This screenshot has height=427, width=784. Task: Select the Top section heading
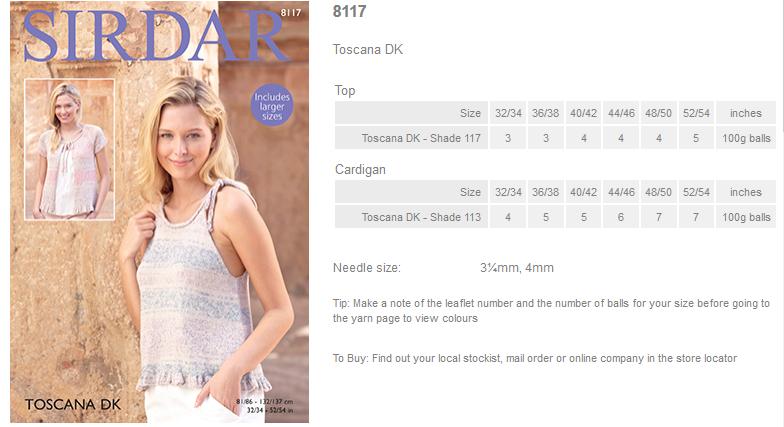coord(345,90)
